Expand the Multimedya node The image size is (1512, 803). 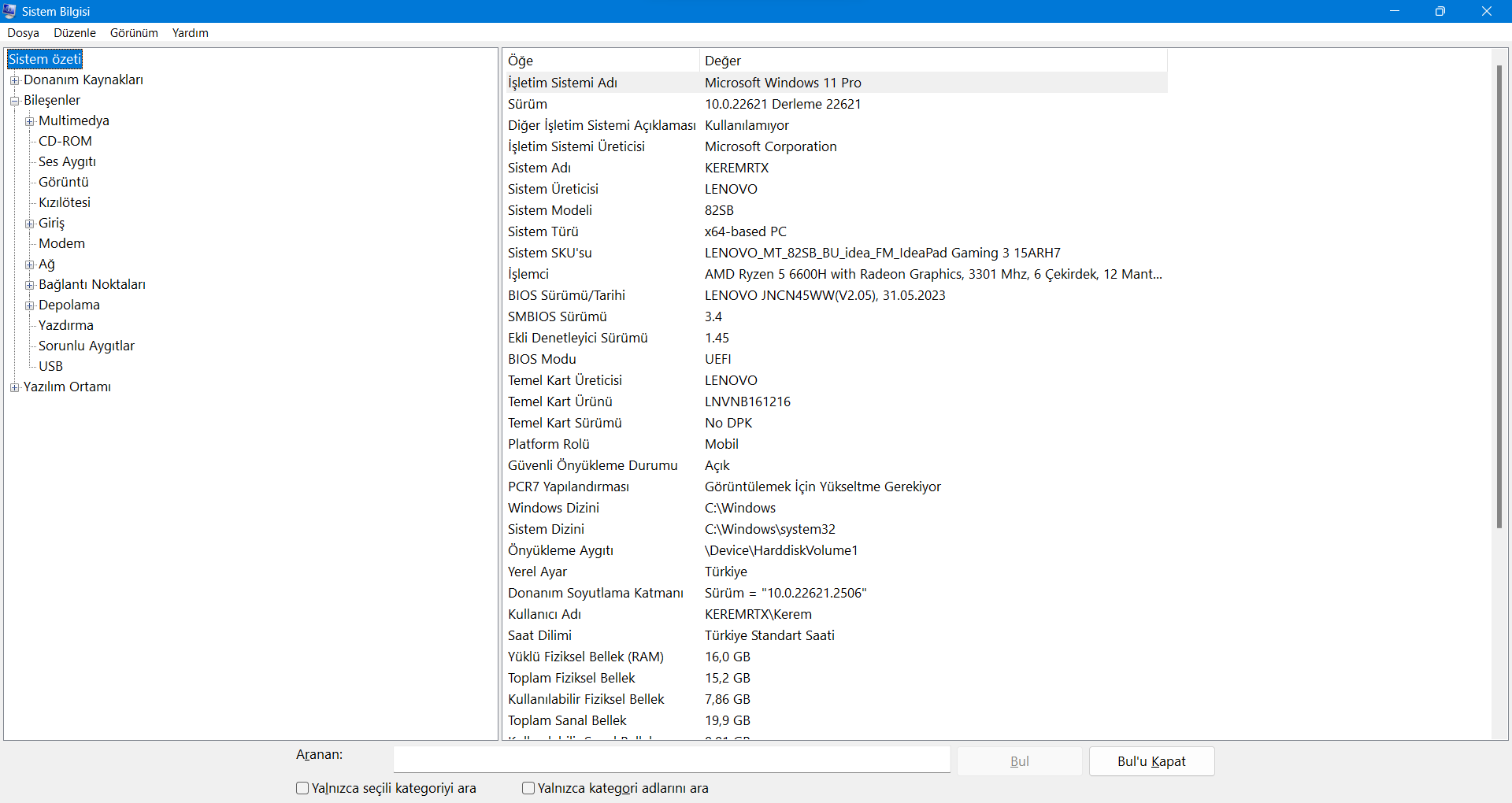point(29,121)
